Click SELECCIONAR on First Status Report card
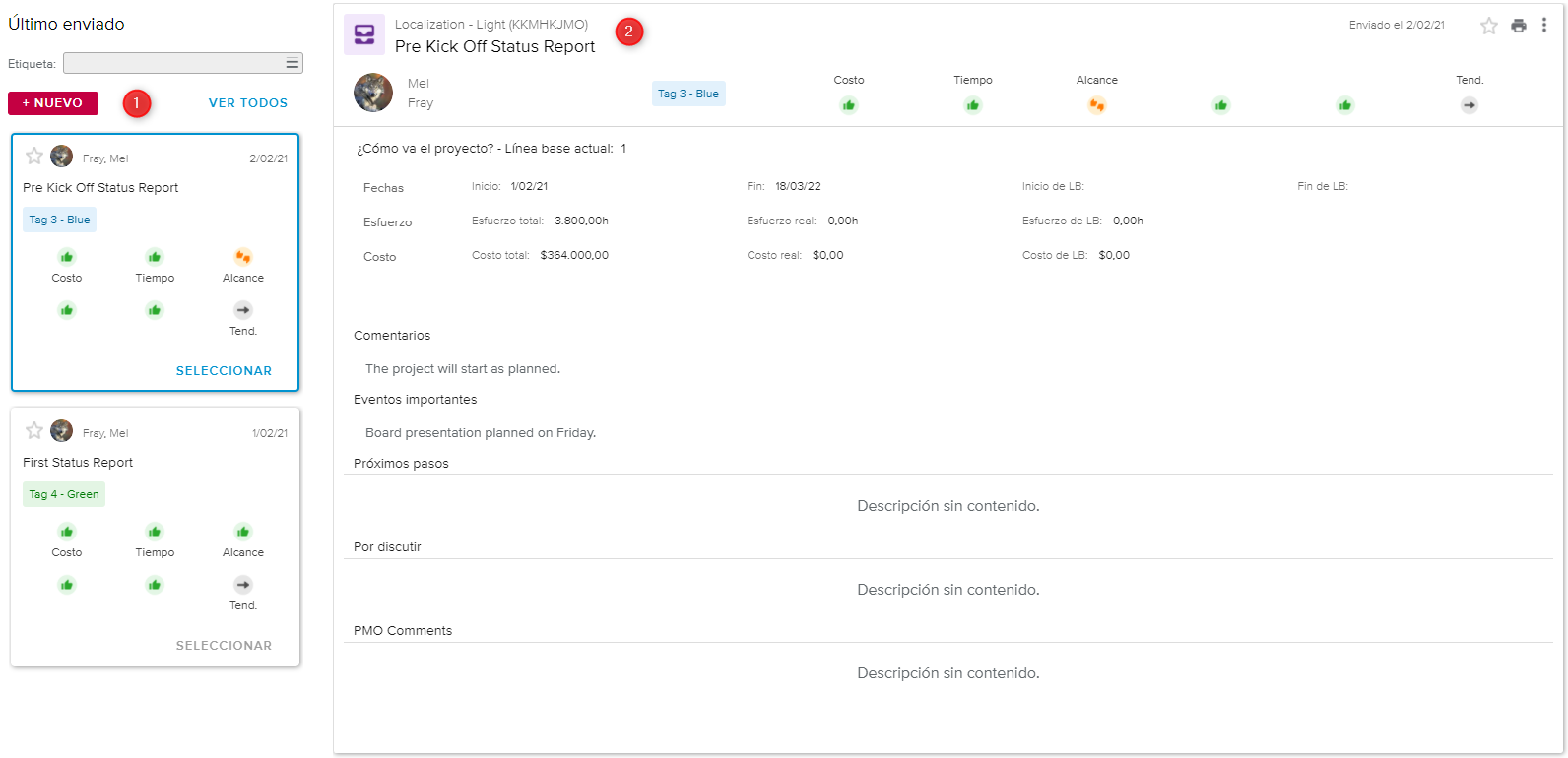 click(224, 646)
